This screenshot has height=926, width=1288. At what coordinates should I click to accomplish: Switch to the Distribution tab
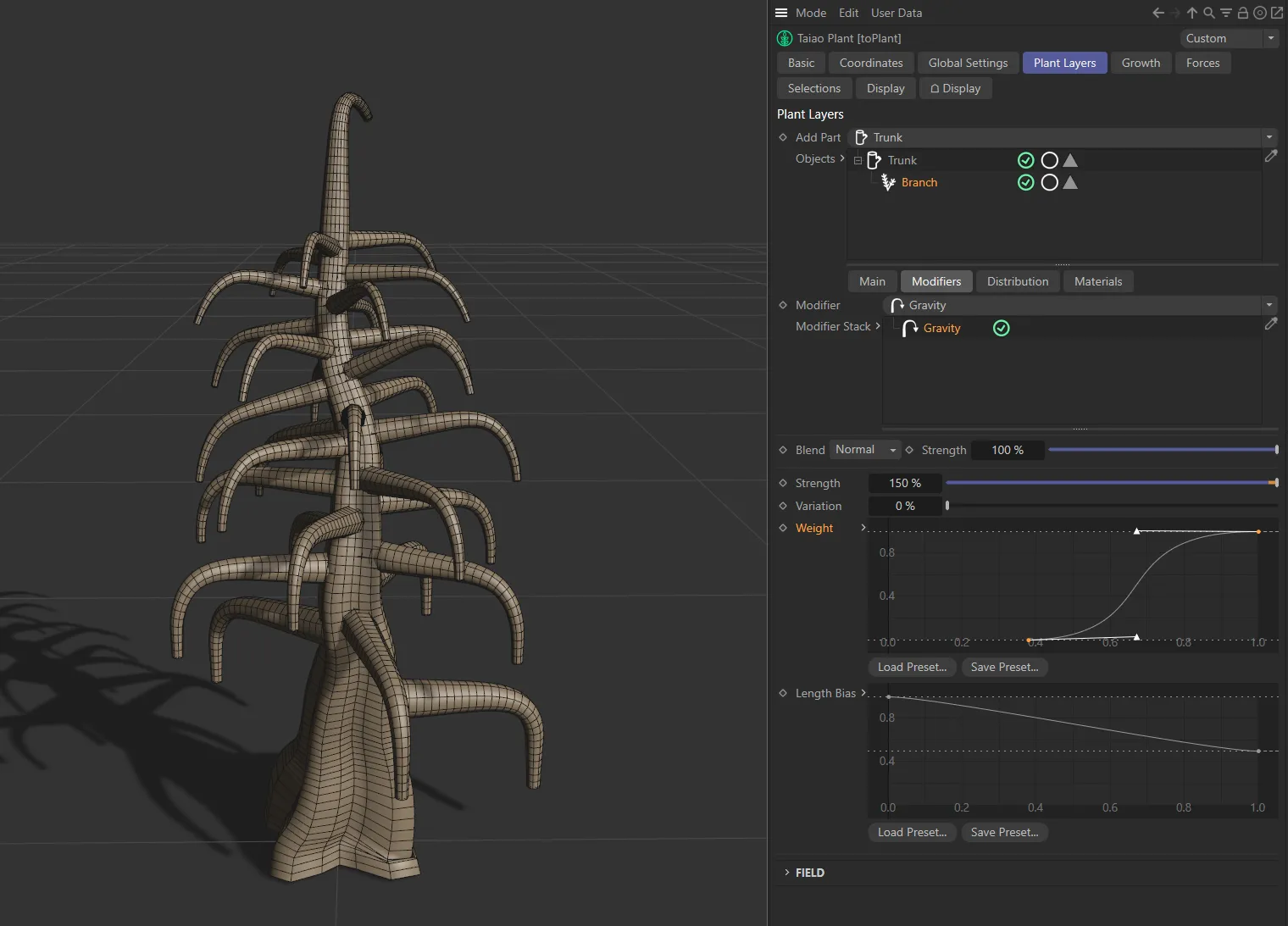(x=1017, y=281)
